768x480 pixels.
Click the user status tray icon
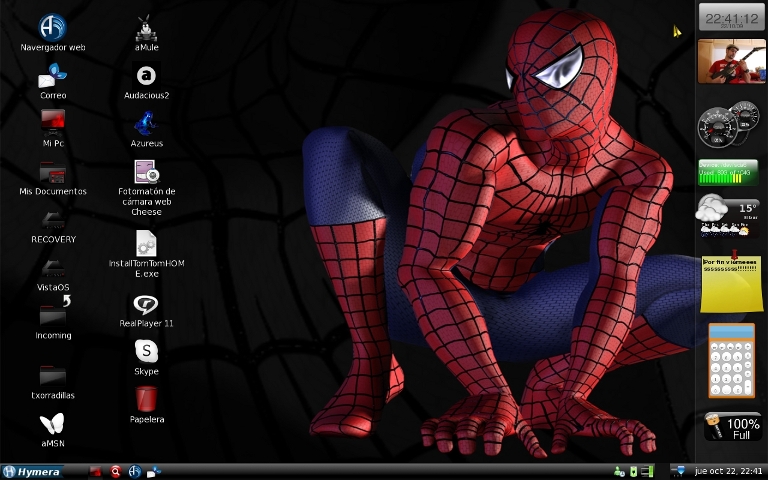coord(619,472)
